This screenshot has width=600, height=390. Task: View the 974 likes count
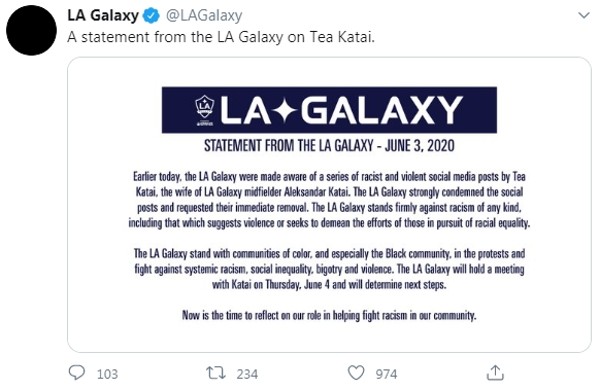[x=386, y=374]
